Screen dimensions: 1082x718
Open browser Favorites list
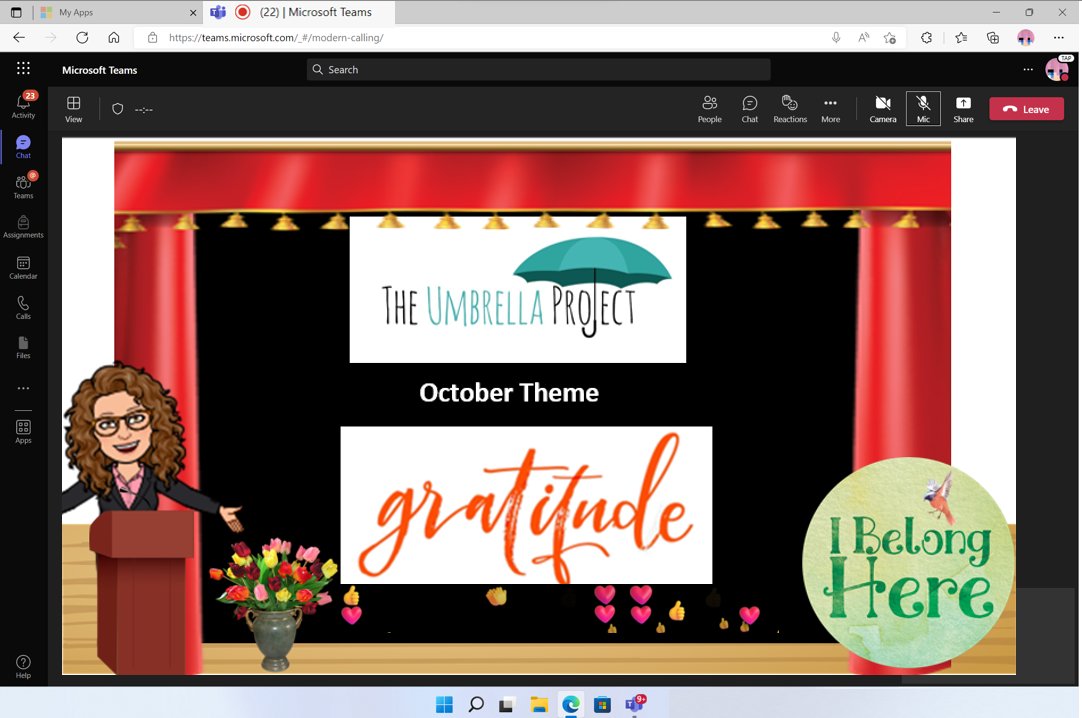[961, 37]
